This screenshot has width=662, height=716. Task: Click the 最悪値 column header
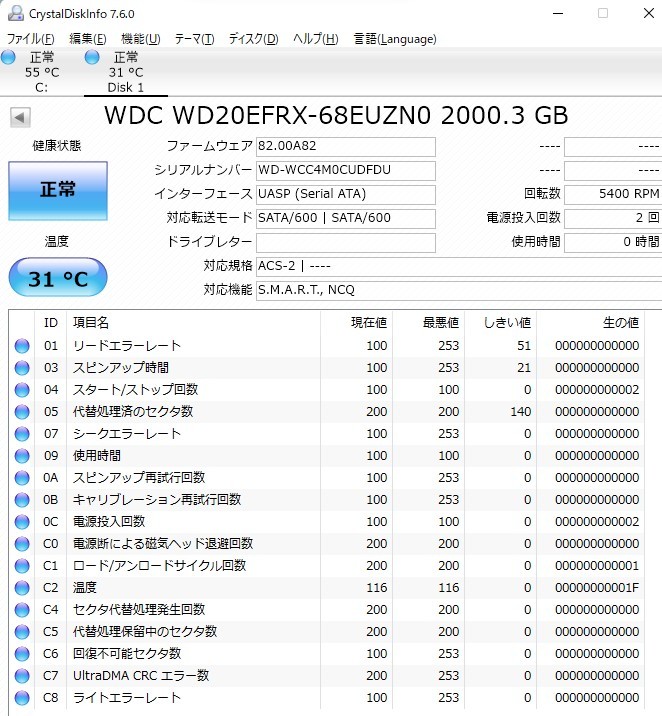[x=441, y=323]
